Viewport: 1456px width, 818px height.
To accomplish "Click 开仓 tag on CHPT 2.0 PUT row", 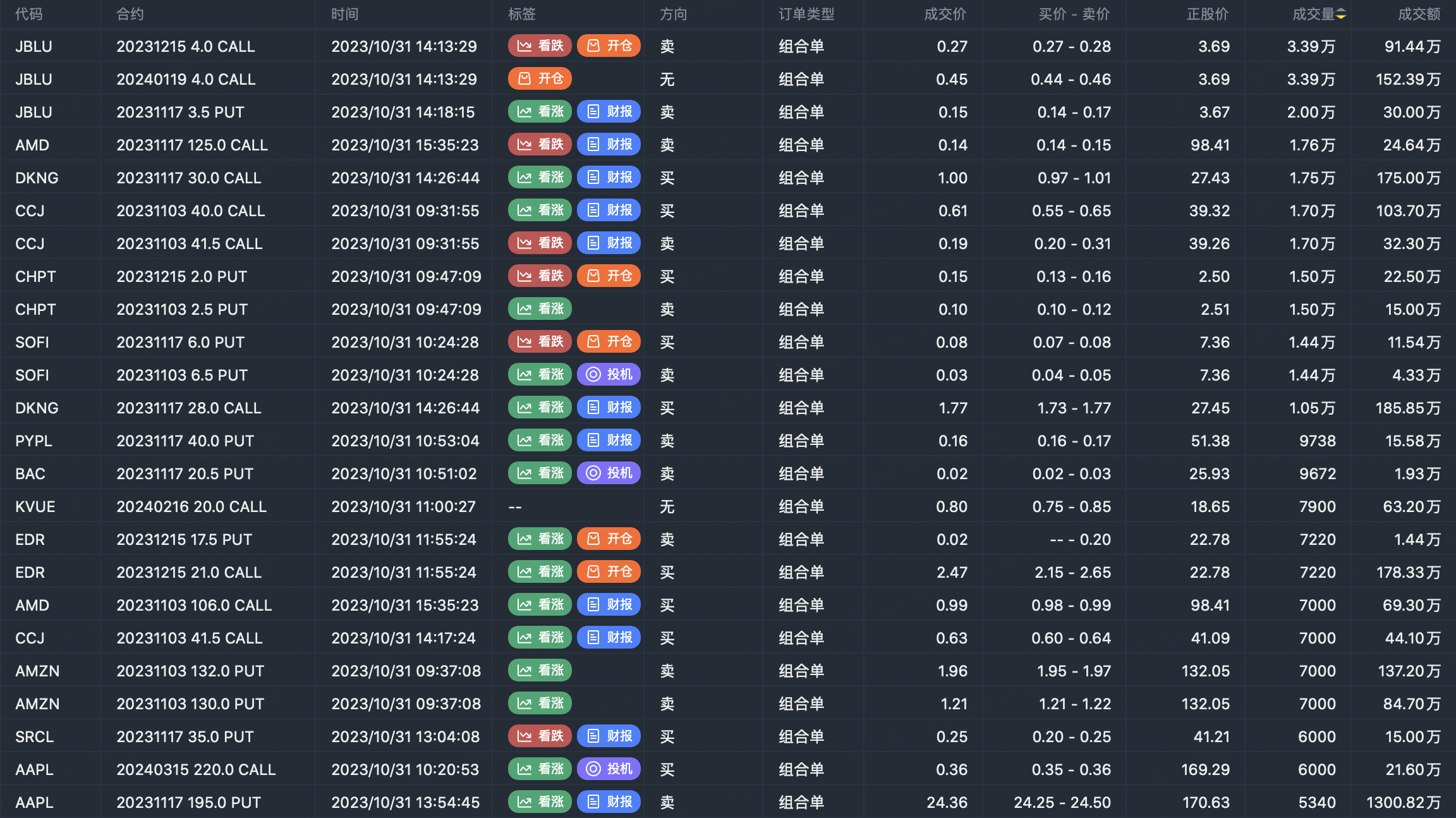I will click(609, 276).
